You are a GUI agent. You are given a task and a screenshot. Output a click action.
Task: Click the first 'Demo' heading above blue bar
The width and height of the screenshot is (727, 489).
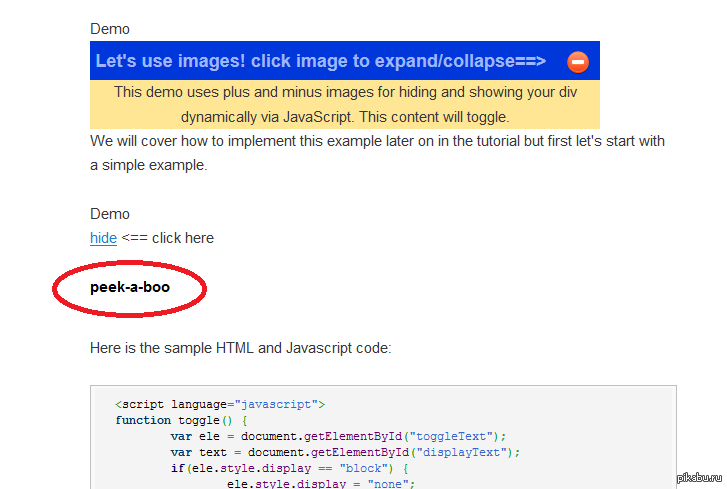(x=110, y=29)
